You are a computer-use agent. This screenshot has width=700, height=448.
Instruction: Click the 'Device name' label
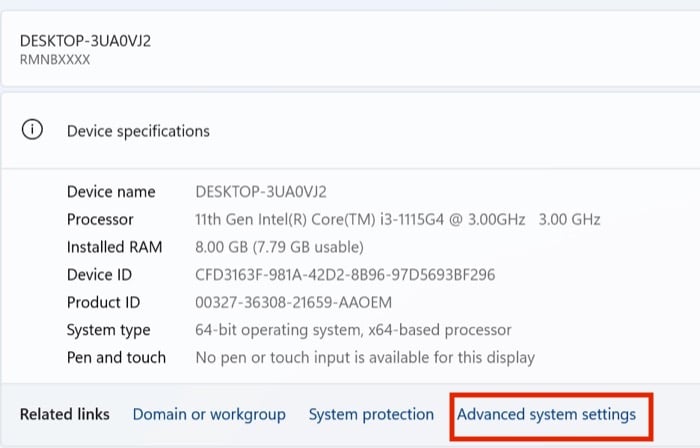111,192
